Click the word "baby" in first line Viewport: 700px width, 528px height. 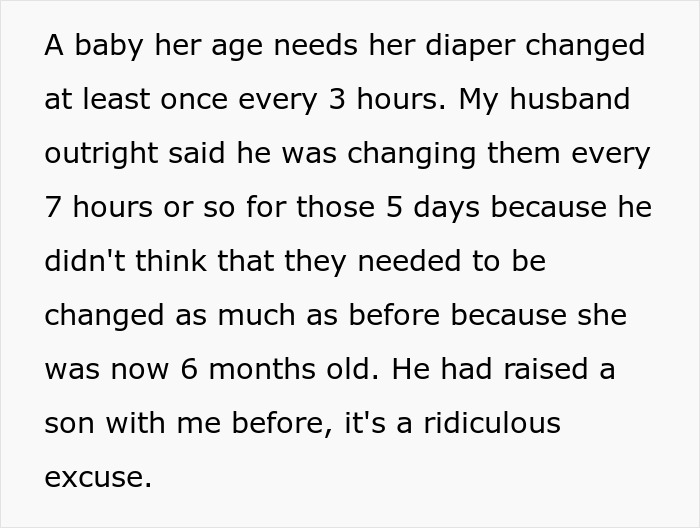(102, 47)
